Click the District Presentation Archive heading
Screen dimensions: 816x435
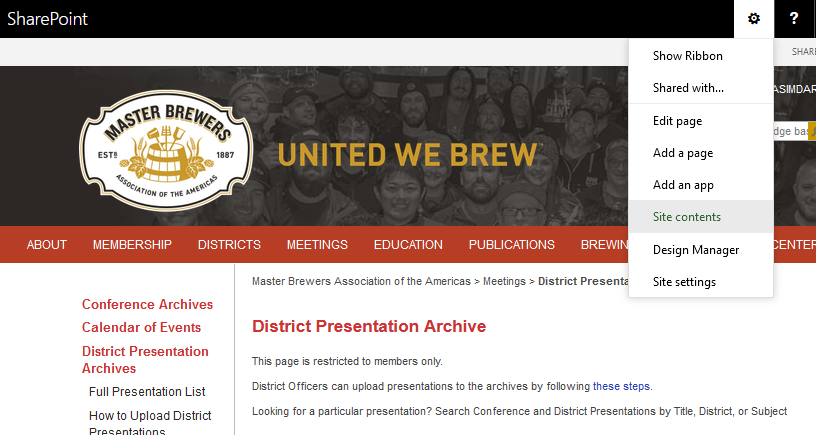[x=369, y=326]
